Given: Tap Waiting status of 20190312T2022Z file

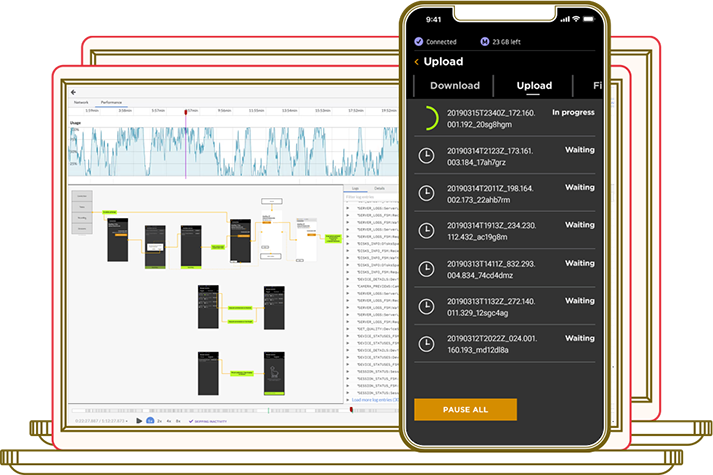Looking at the screenshot, I should (580, 338).
